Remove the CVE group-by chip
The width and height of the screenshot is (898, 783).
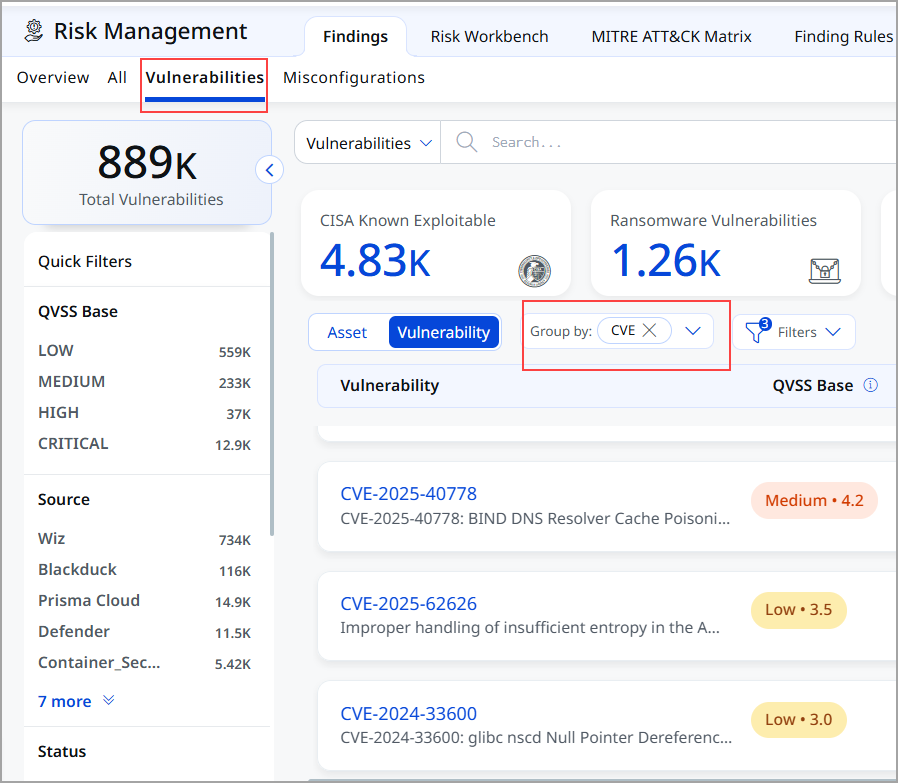point(649,331)
